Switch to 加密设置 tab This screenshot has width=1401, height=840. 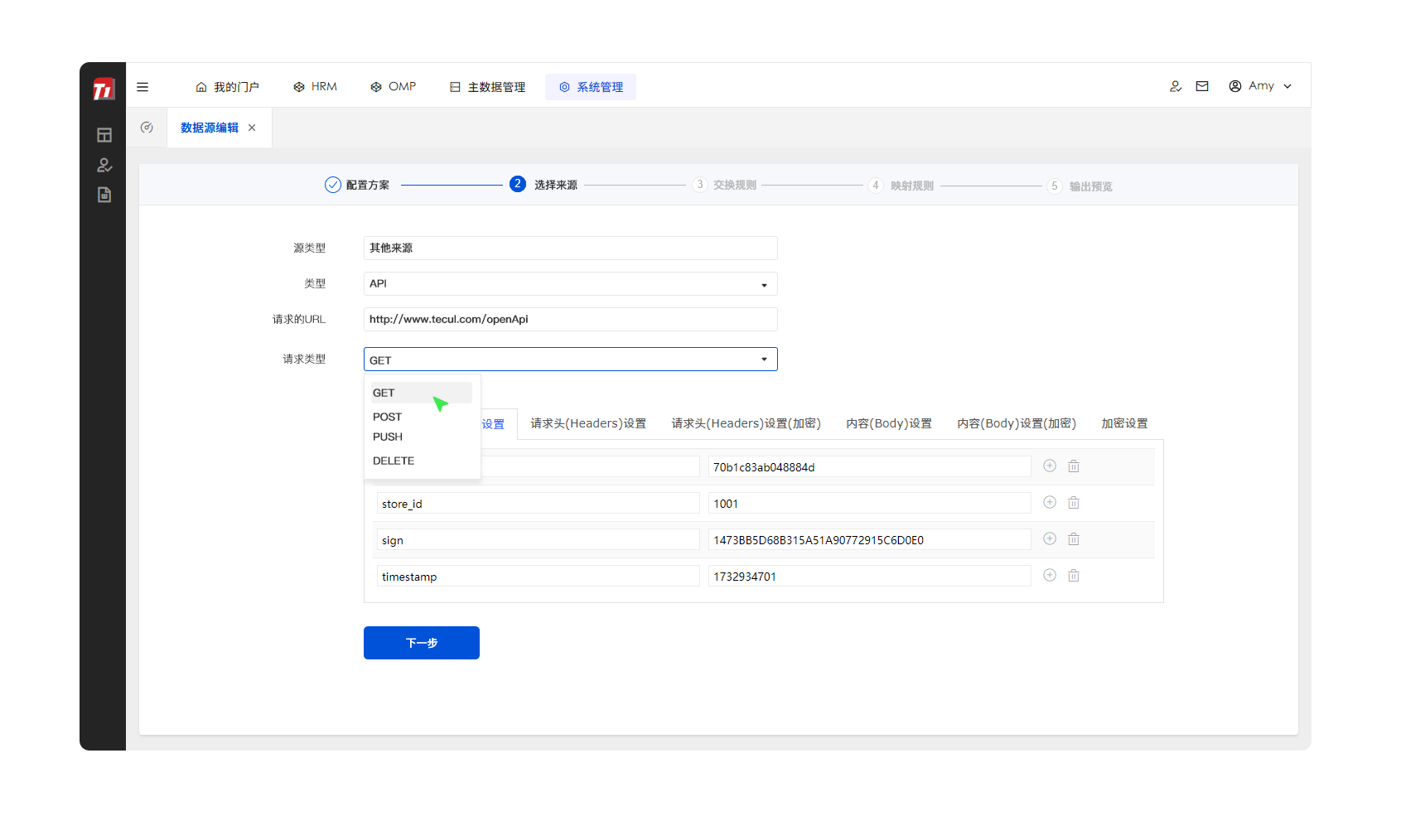click(x=1124, y=423)
